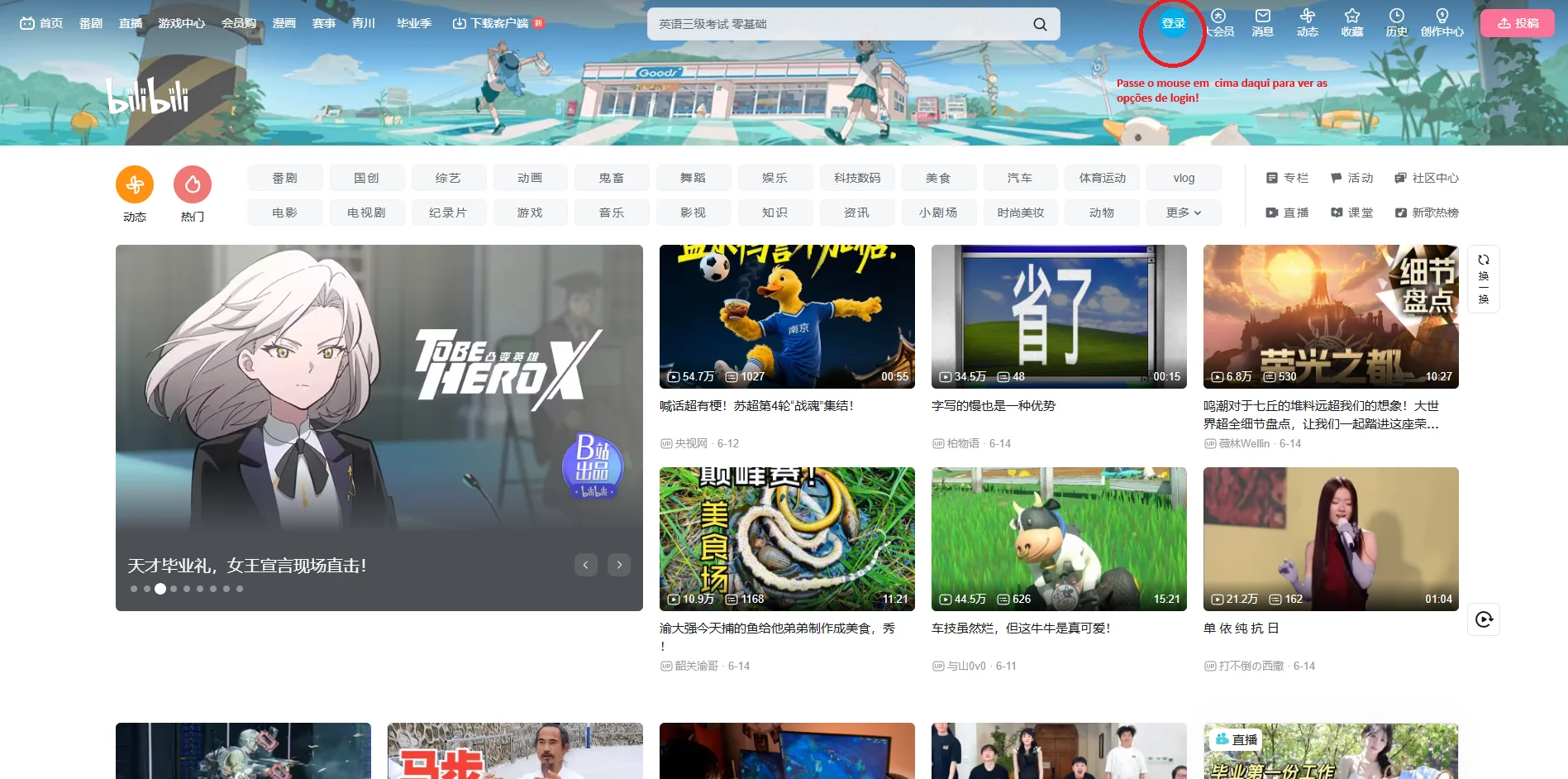This screenshot has width=1568, height=779.
Task: Select the 科技数码 category button
Action: [x=857, y=178]
